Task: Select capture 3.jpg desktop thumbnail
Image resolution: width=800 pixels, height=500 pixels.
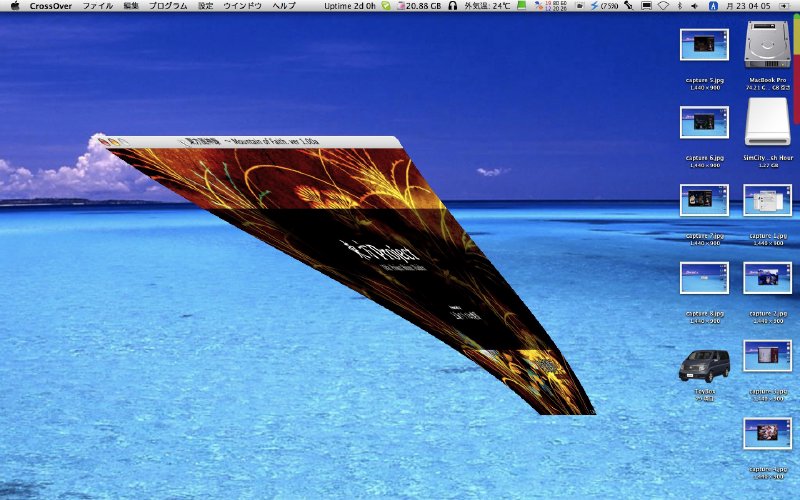Action: pyautogui.click(x=767, y=356)
